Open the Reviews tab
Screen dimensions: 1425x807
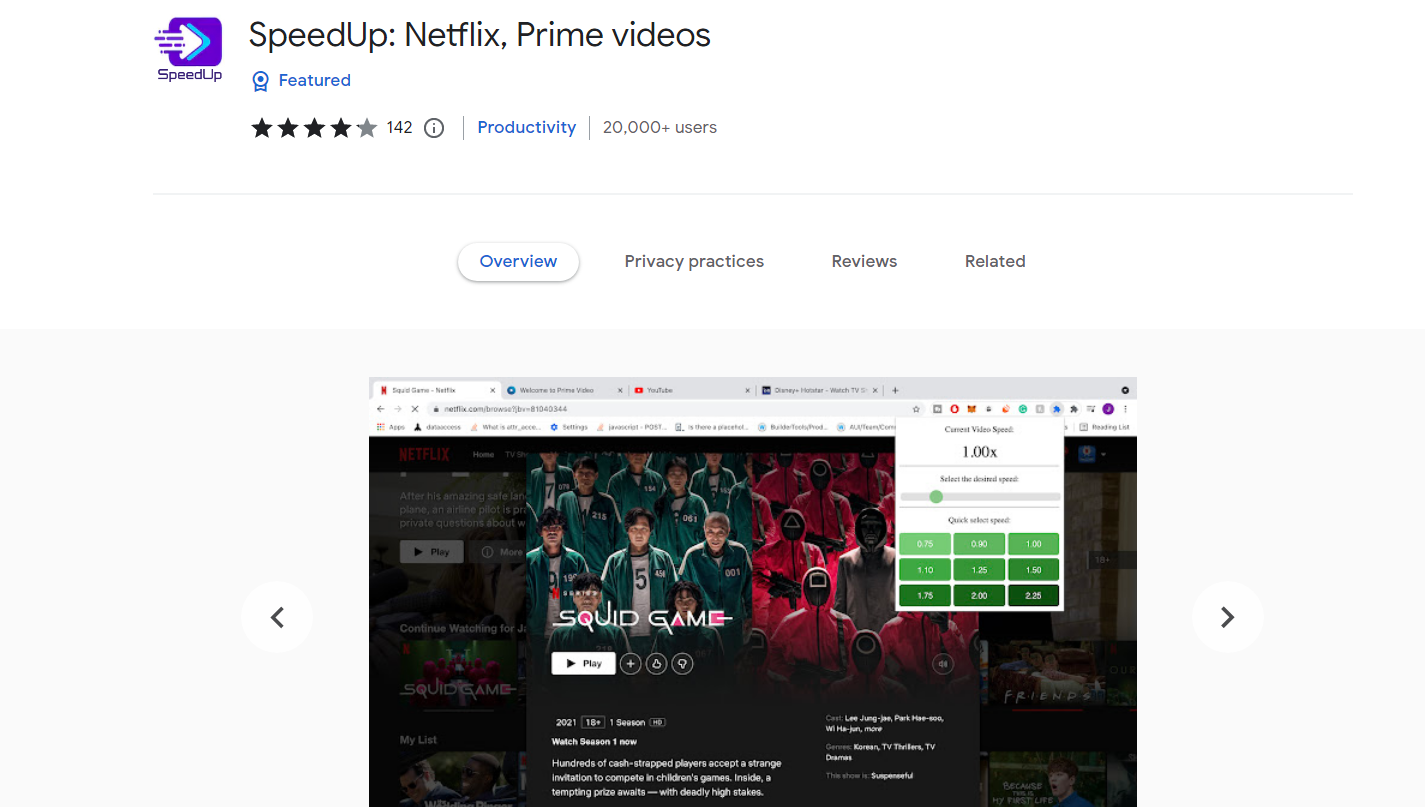(x=864, y=262)
